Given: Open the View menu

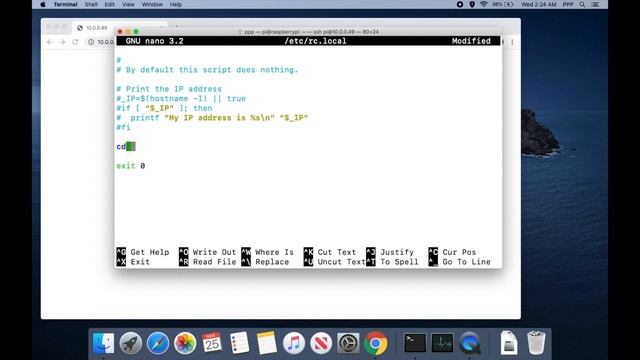Looking at the screenshot, I should tap(128, 4).
